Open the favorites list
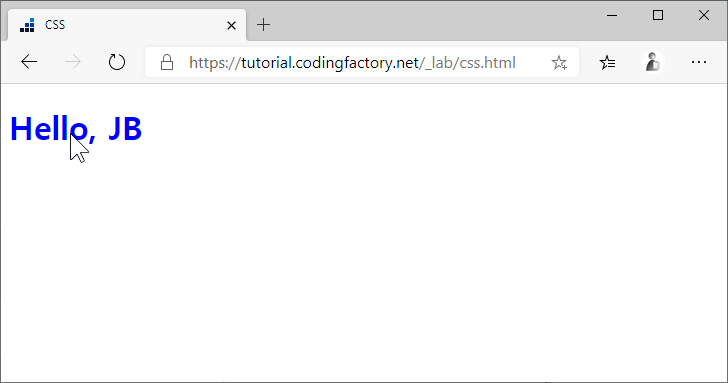The width and height of the screenshot is (728, 383). tap(607, 62)
